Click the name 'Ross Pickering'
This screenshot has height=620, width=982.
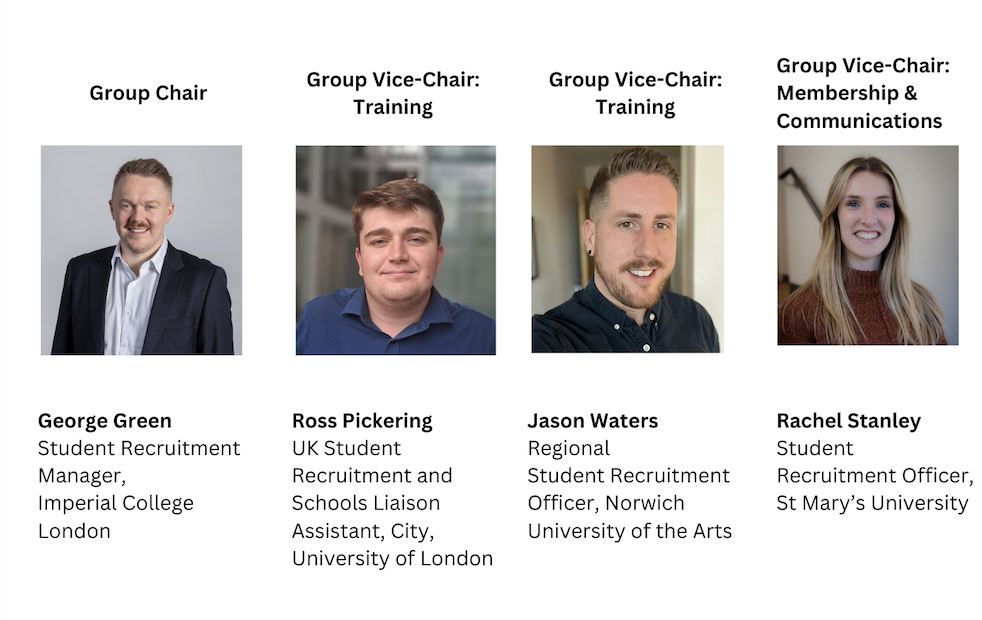(362, 421)
